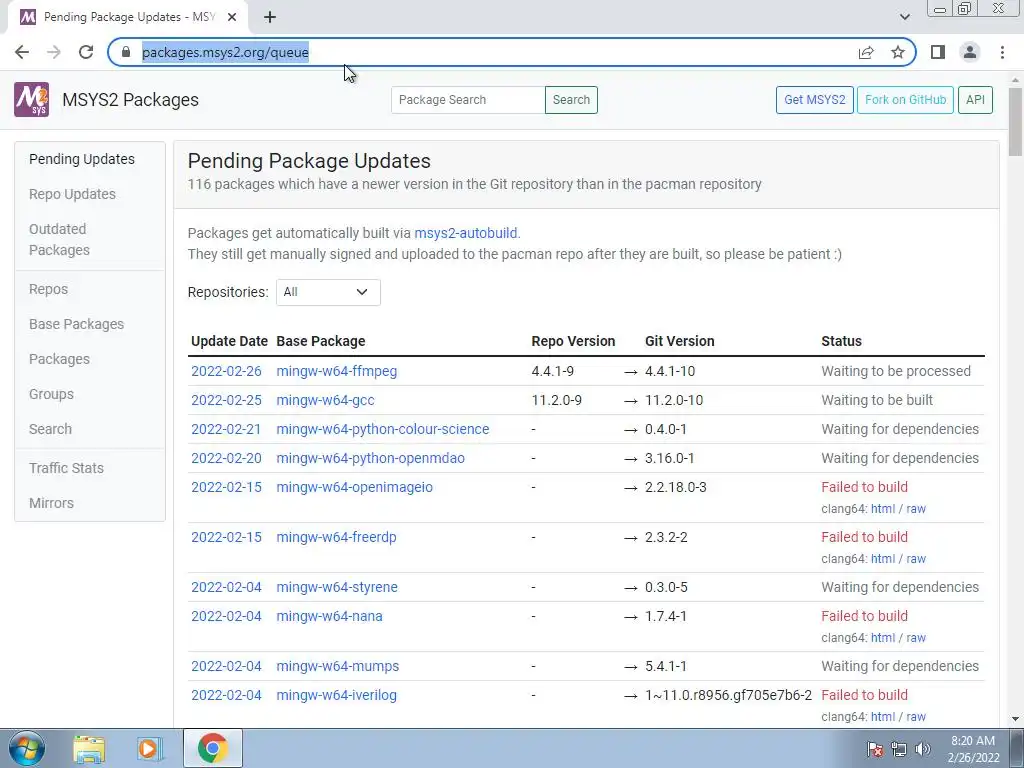Open html build log for nana

point(883,638)
